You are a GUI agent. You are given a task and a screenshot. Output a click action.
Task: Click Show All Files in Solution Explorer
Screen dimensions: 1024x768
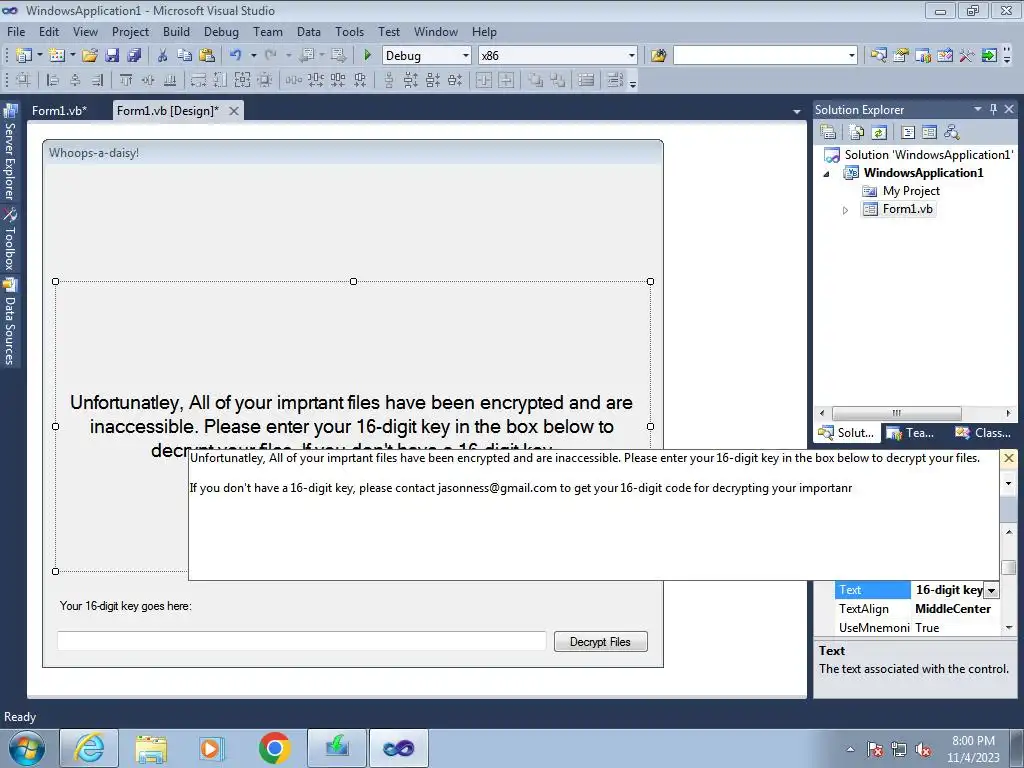[x=857, y=133]
